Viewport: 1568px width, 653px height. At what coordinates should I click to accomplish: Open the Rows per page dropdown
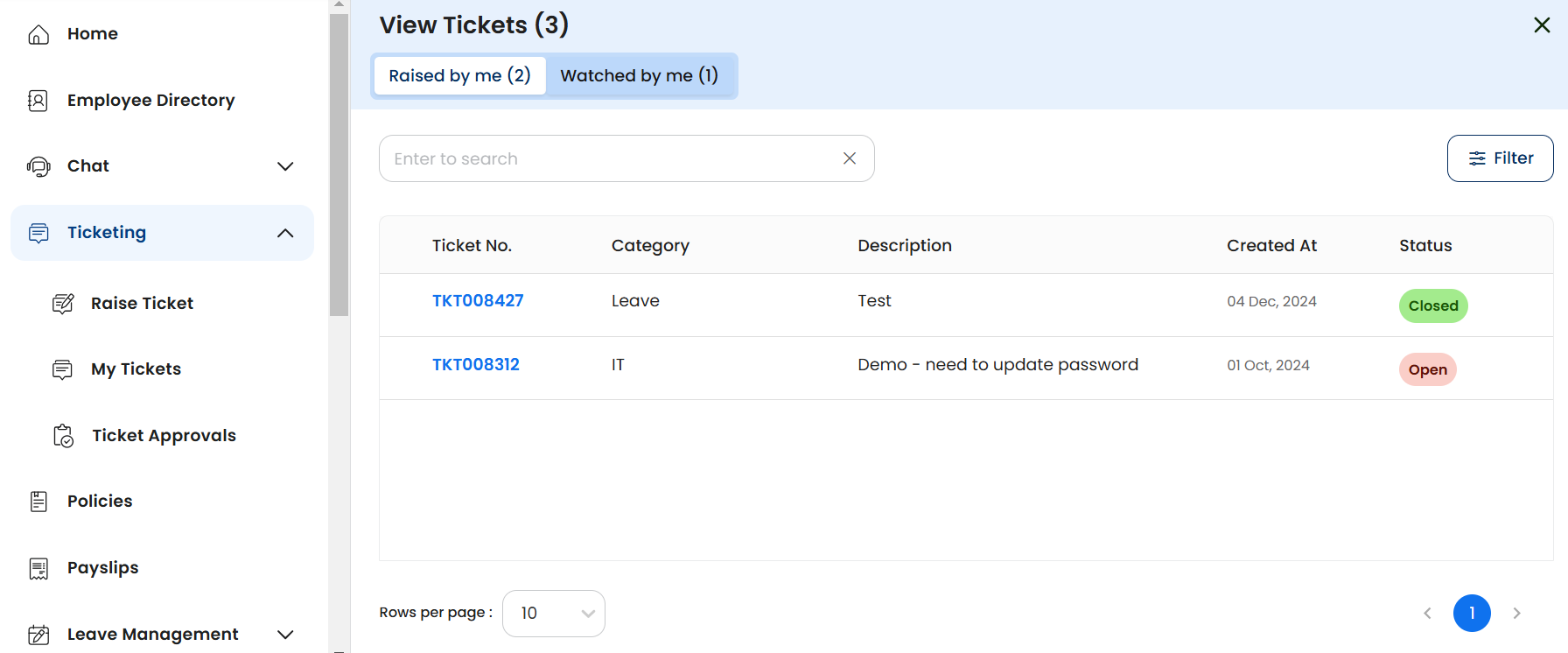pyautogui.click(x=554, y=614)
